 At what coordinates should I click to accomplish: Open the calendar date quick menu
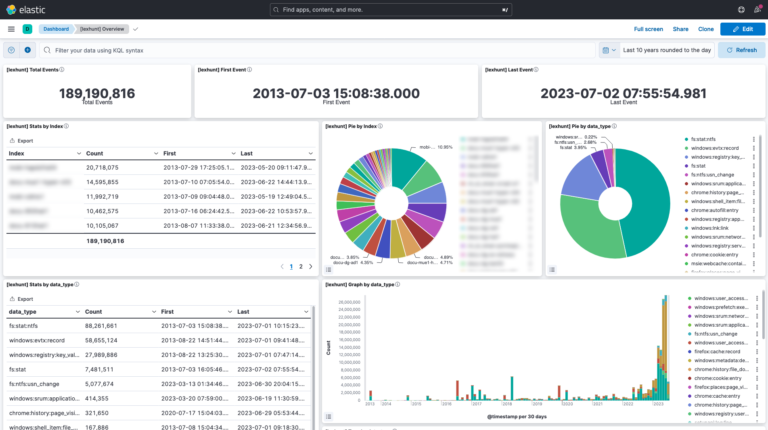pos(607,50)
